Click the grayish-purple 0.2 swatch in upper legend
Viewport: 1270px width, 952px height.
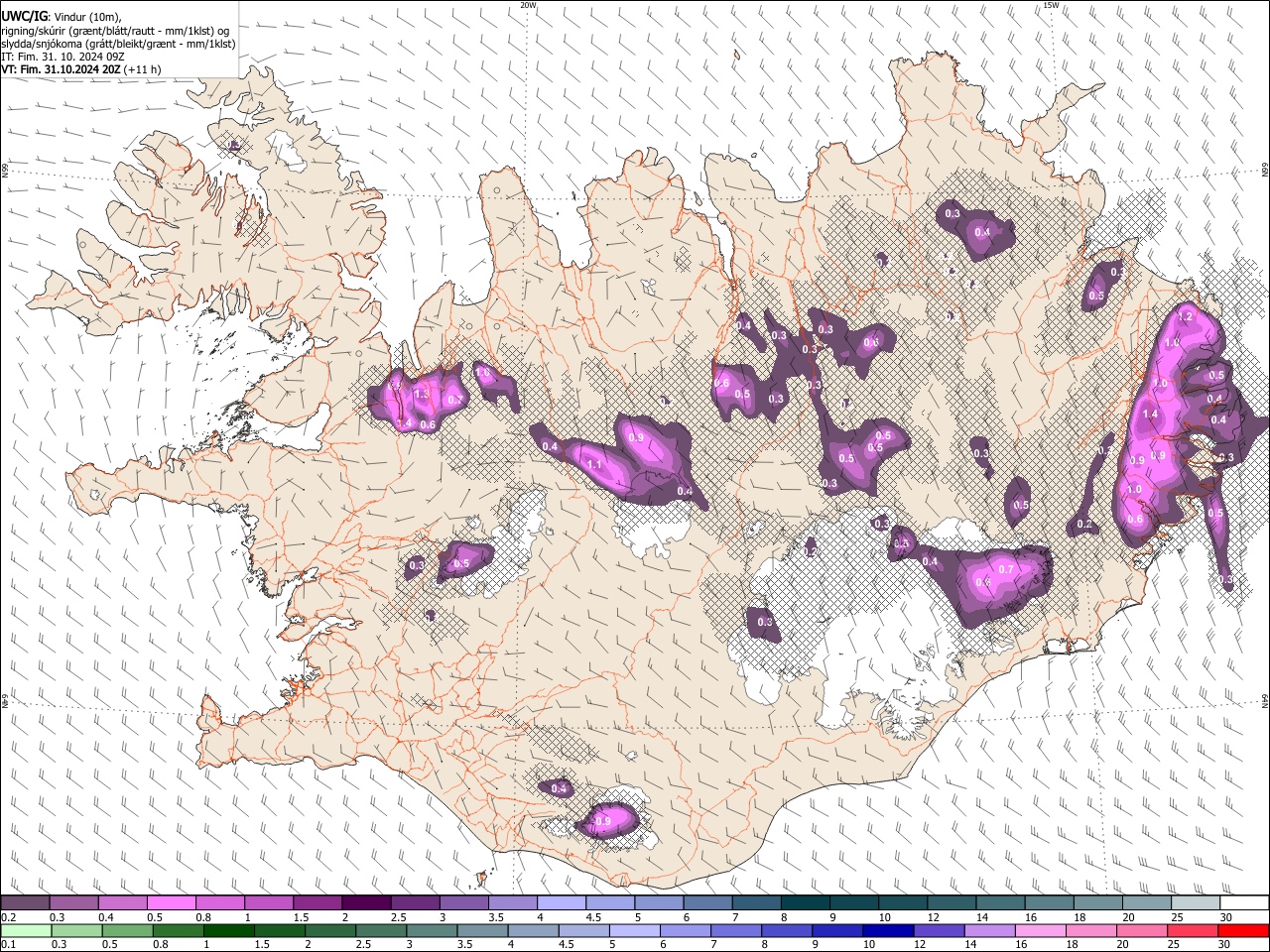(x=25, y=903)
